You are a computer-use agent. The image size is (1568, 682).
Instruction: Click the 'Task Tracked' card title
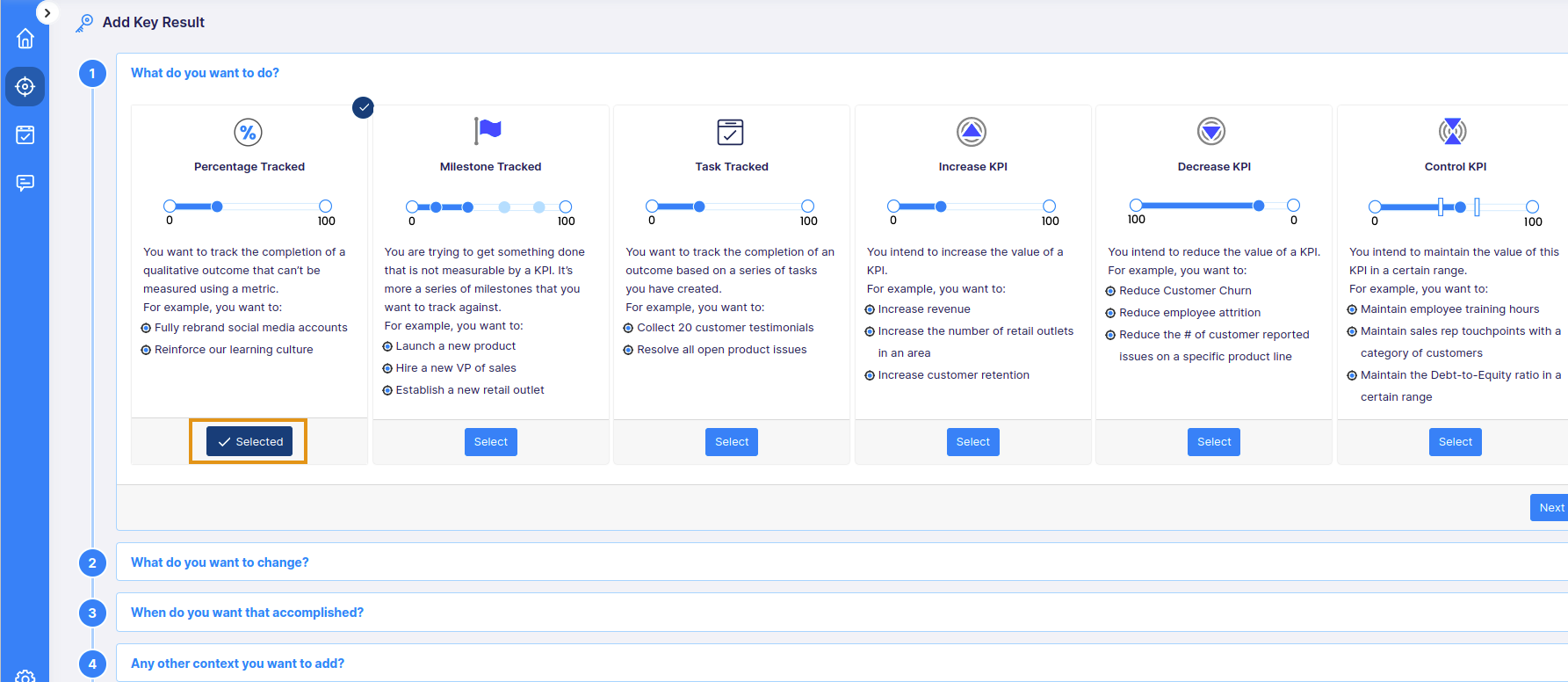coord(732,167)
